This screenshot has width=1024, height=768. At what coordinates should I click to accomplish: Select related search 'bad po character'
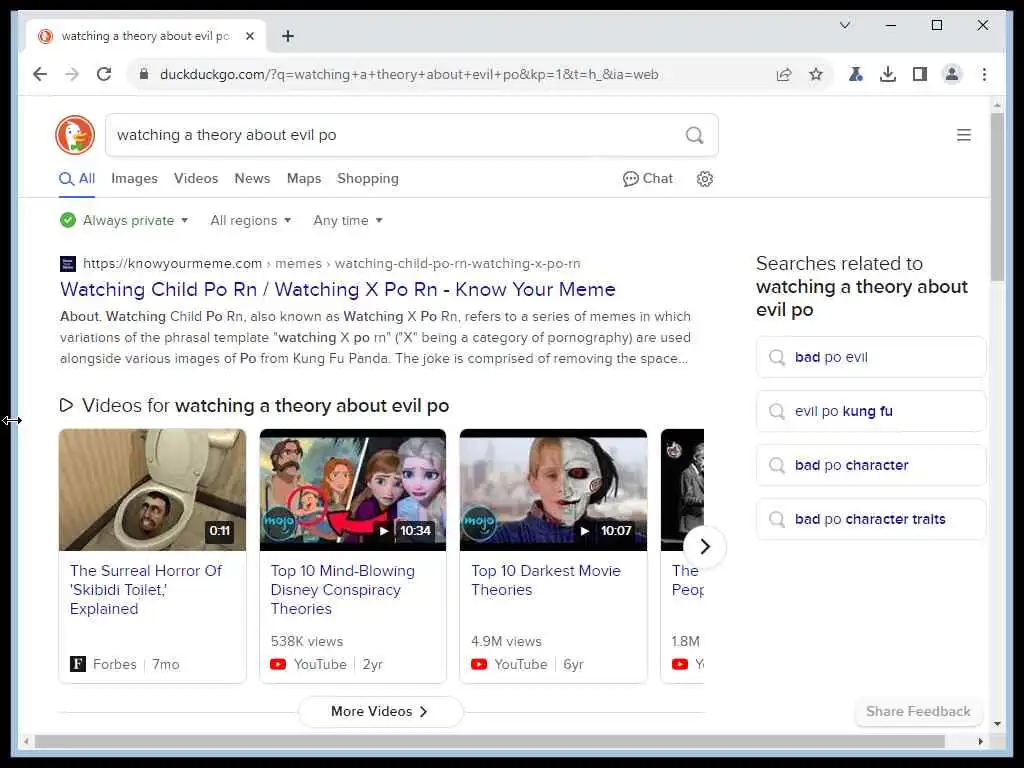[871, 465]
